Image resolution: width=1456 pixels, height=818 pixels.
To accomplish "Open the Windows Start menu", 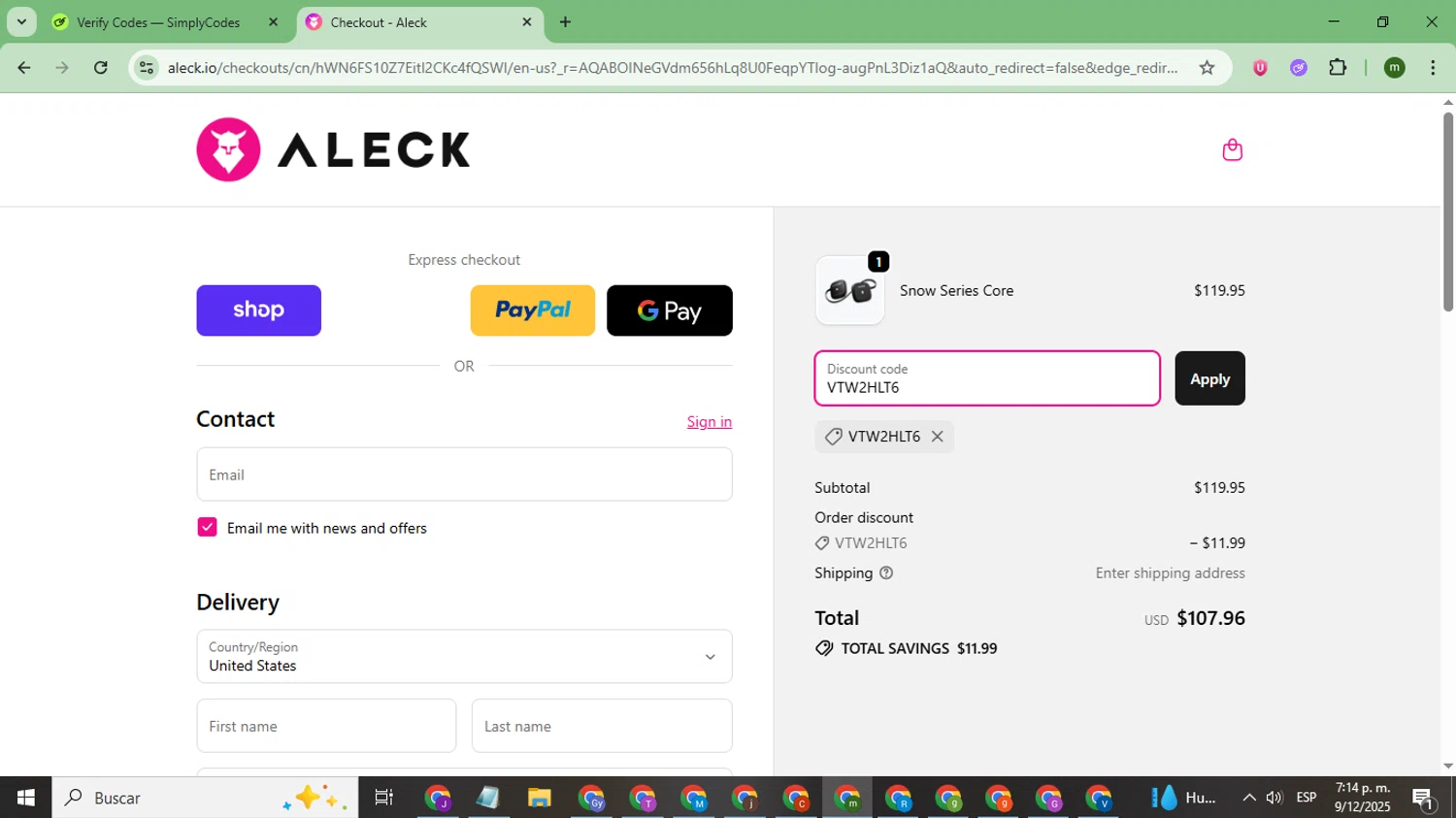I will point(25,798).
